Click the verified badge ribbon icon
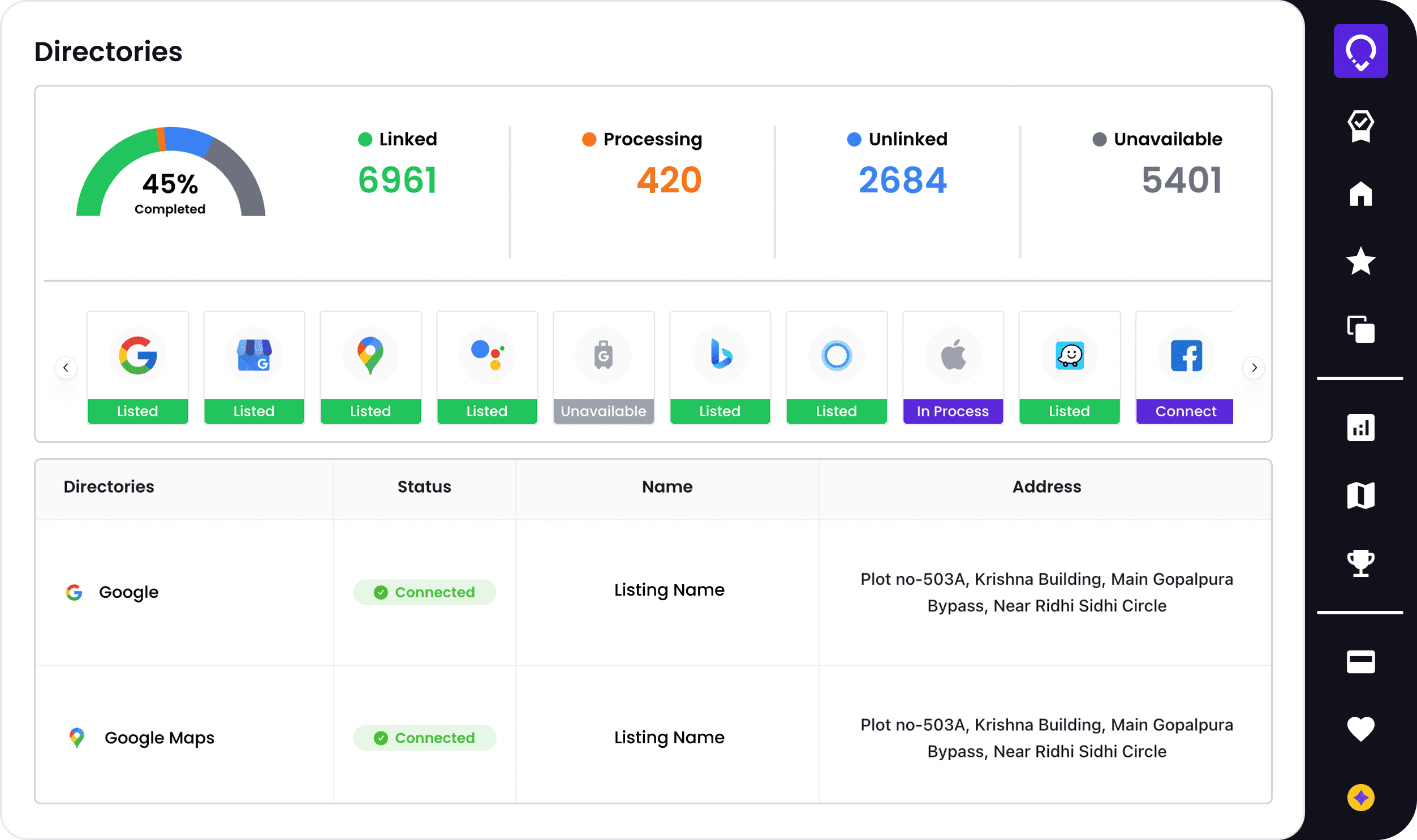Screen dimensions: 1417x840 (1360, 126)
